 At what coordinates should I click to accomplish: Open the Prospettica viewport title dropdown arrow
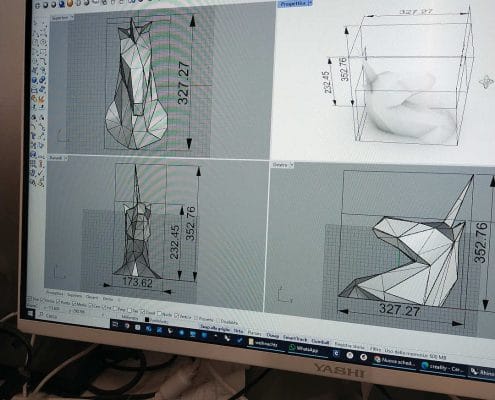tap(310, 3)
